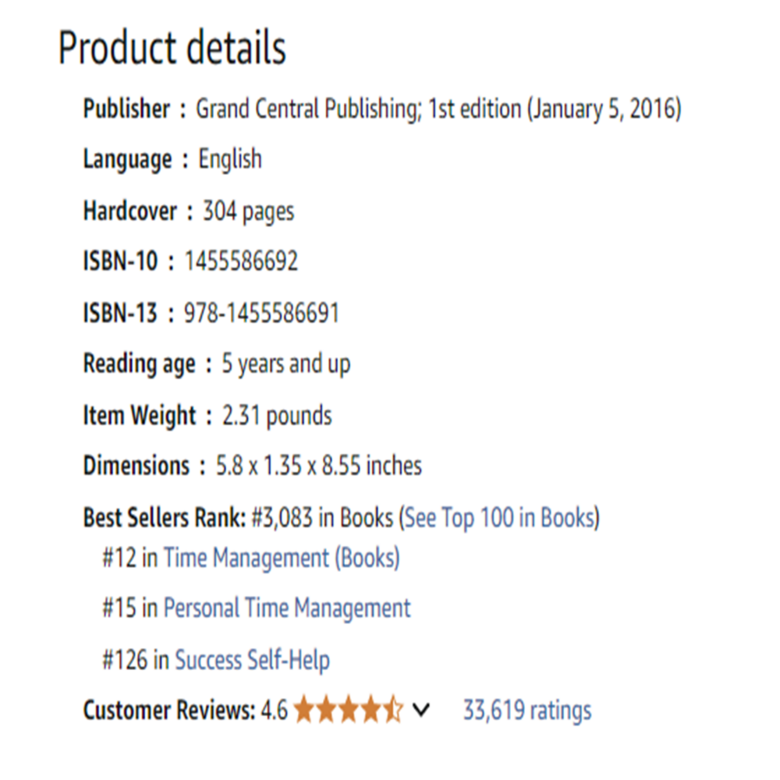Click the Product details heading

click(x=172, y=48)
